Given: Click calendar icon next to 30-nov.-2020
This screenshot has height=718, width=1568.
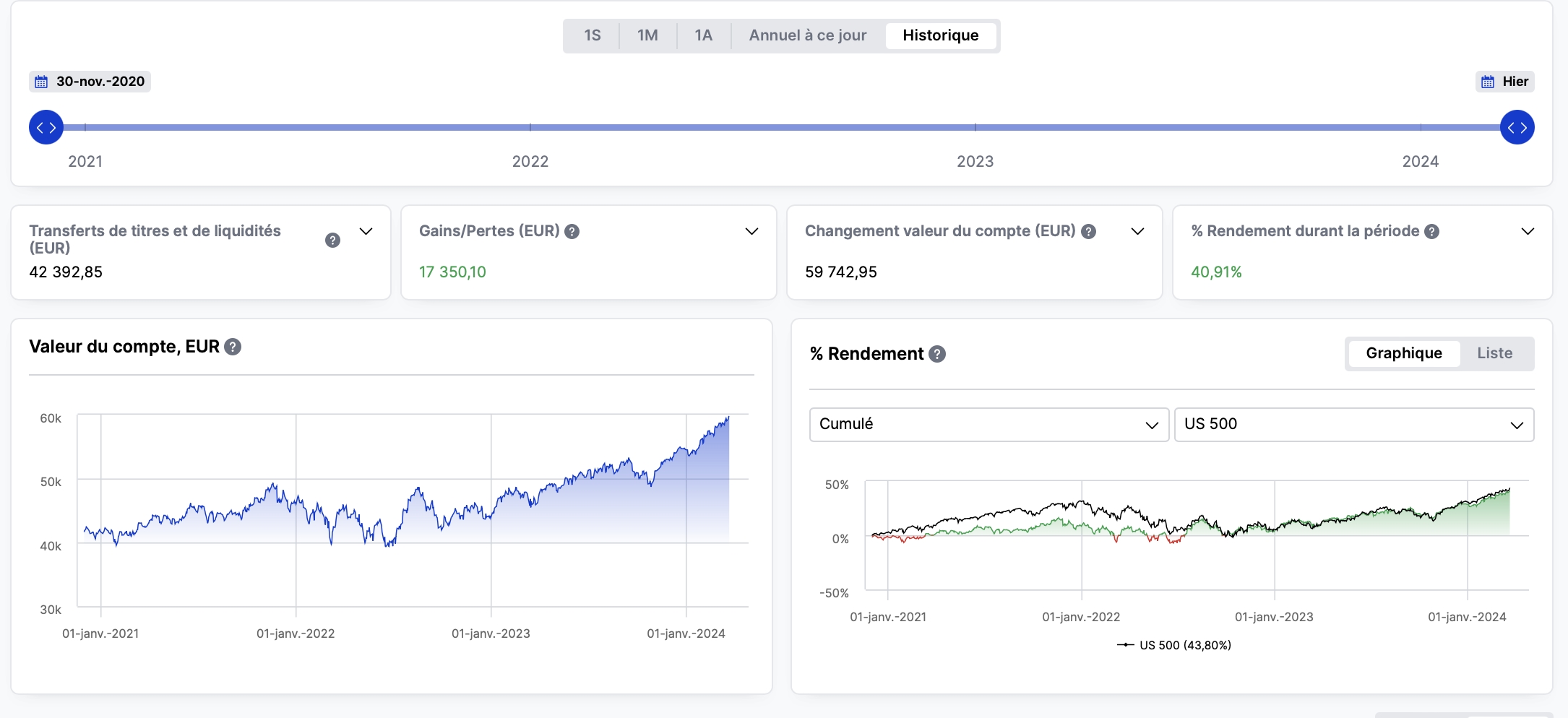Looking at the screenshot, I should pyautogui.click(x=42, y=82).
